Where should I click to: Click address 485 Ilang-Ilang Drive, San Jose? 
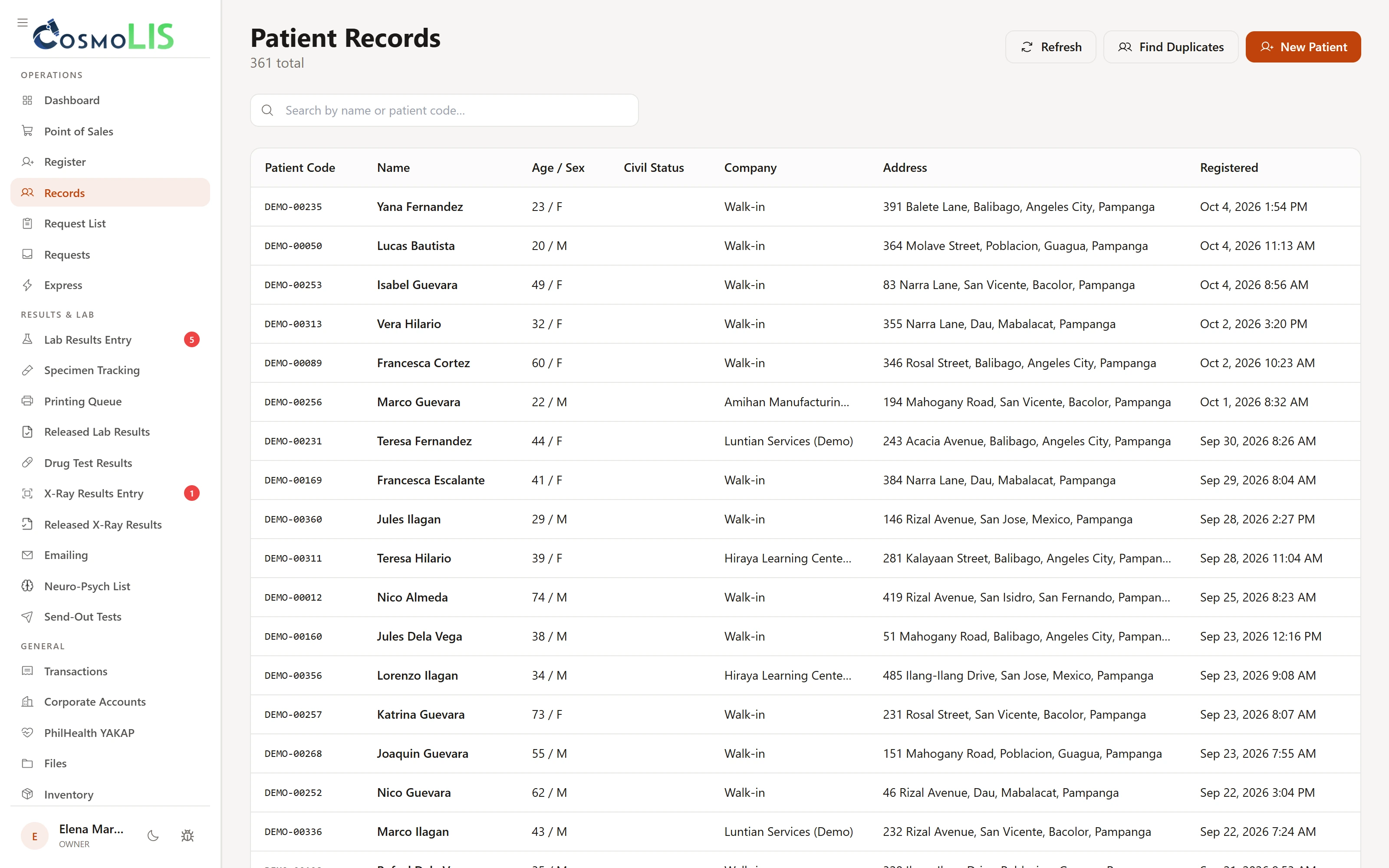pos(1017,675)
